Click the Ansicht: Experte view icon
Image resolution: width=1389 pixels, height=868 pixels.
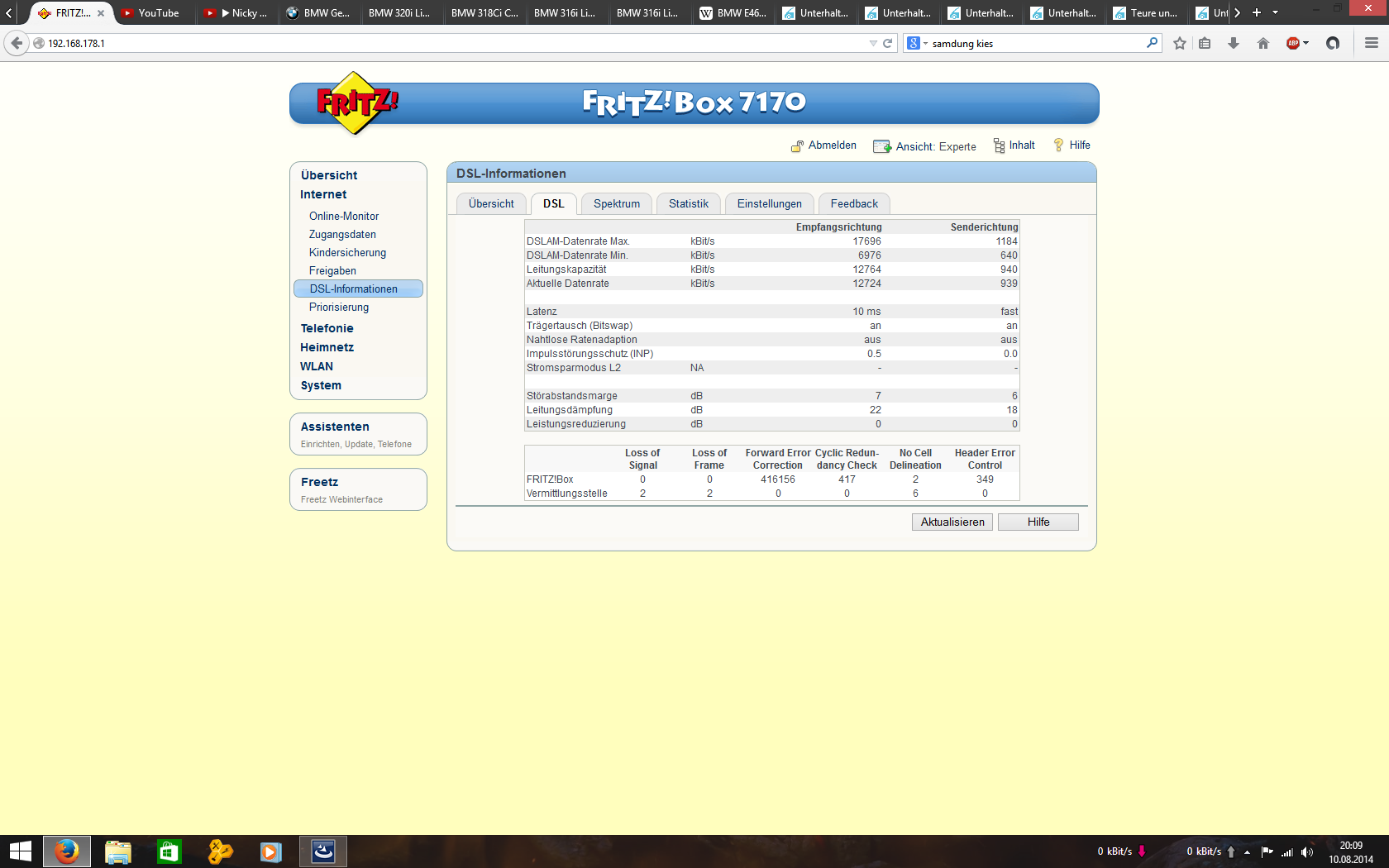tap(882, 146)
